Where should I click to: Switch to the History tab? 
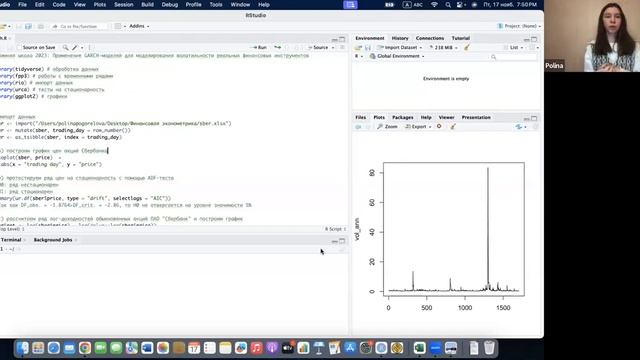tap(400, 38)
